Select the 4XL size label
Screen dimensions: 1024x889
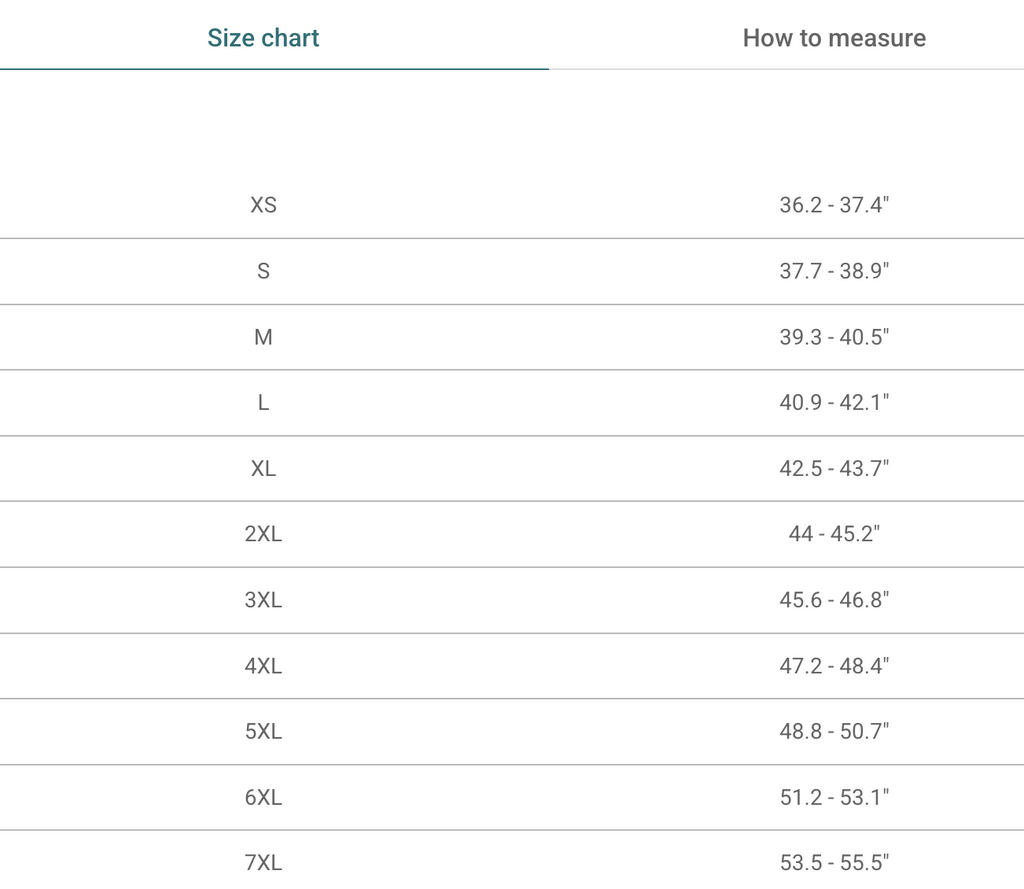(x=263, y=666)
